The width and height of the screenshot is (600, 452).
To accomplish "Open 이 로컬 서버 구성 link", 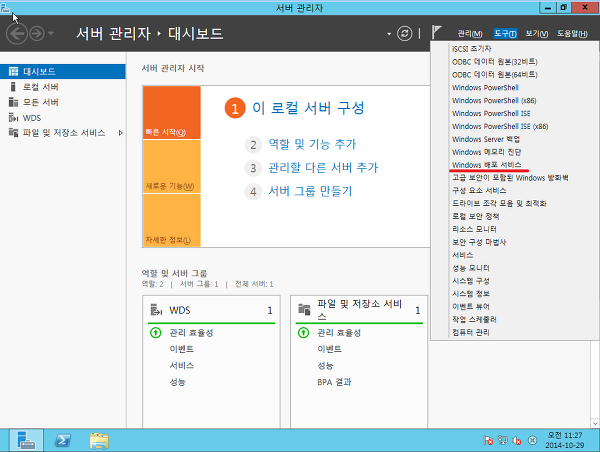I will [308, 108].
